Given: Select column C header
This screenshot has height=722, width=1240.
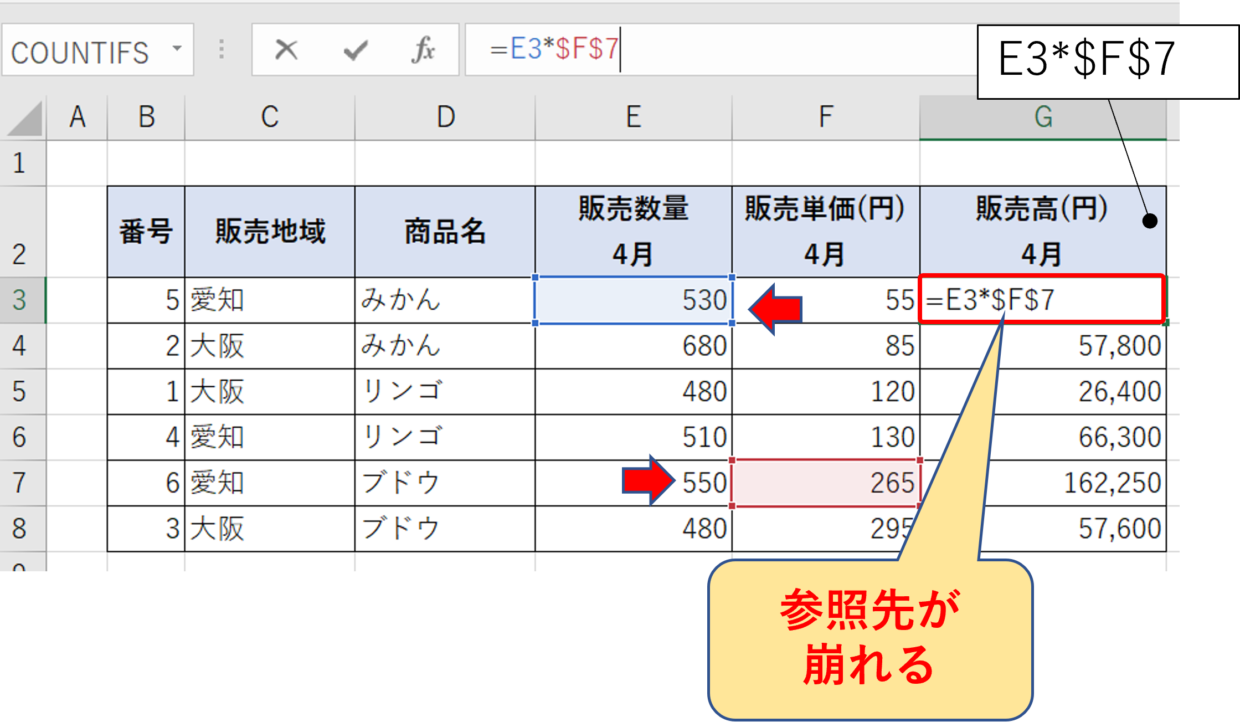Looking at the screenshot, I should [269, 118].
